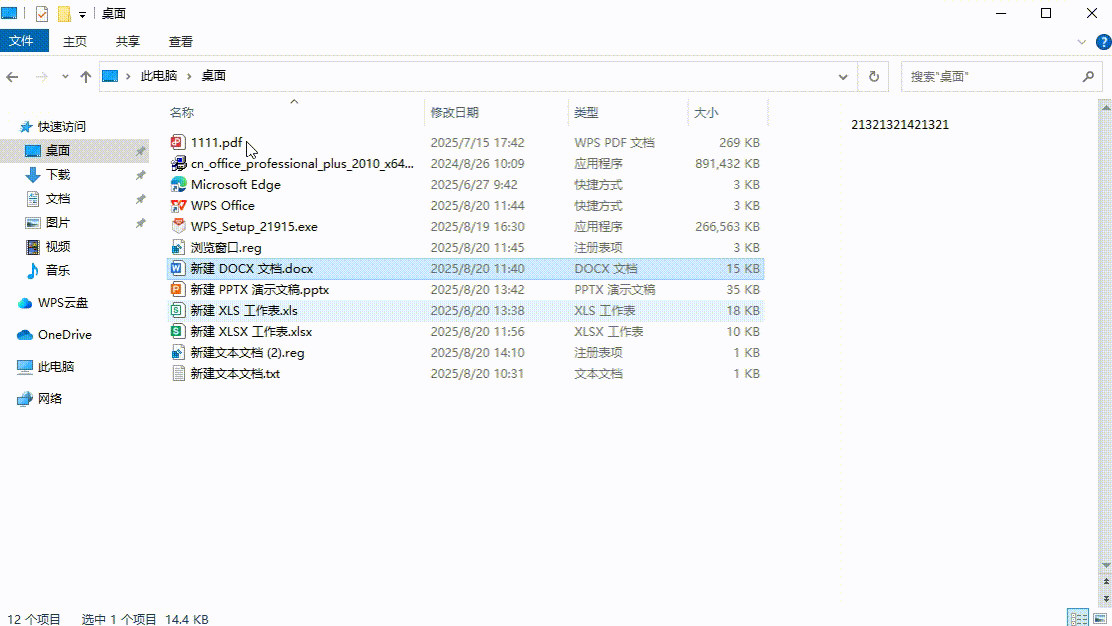Go up one folder level arrow
The height and width of the screenshot is (626, 1112).
pyautogui.click(x=86, y=77)
